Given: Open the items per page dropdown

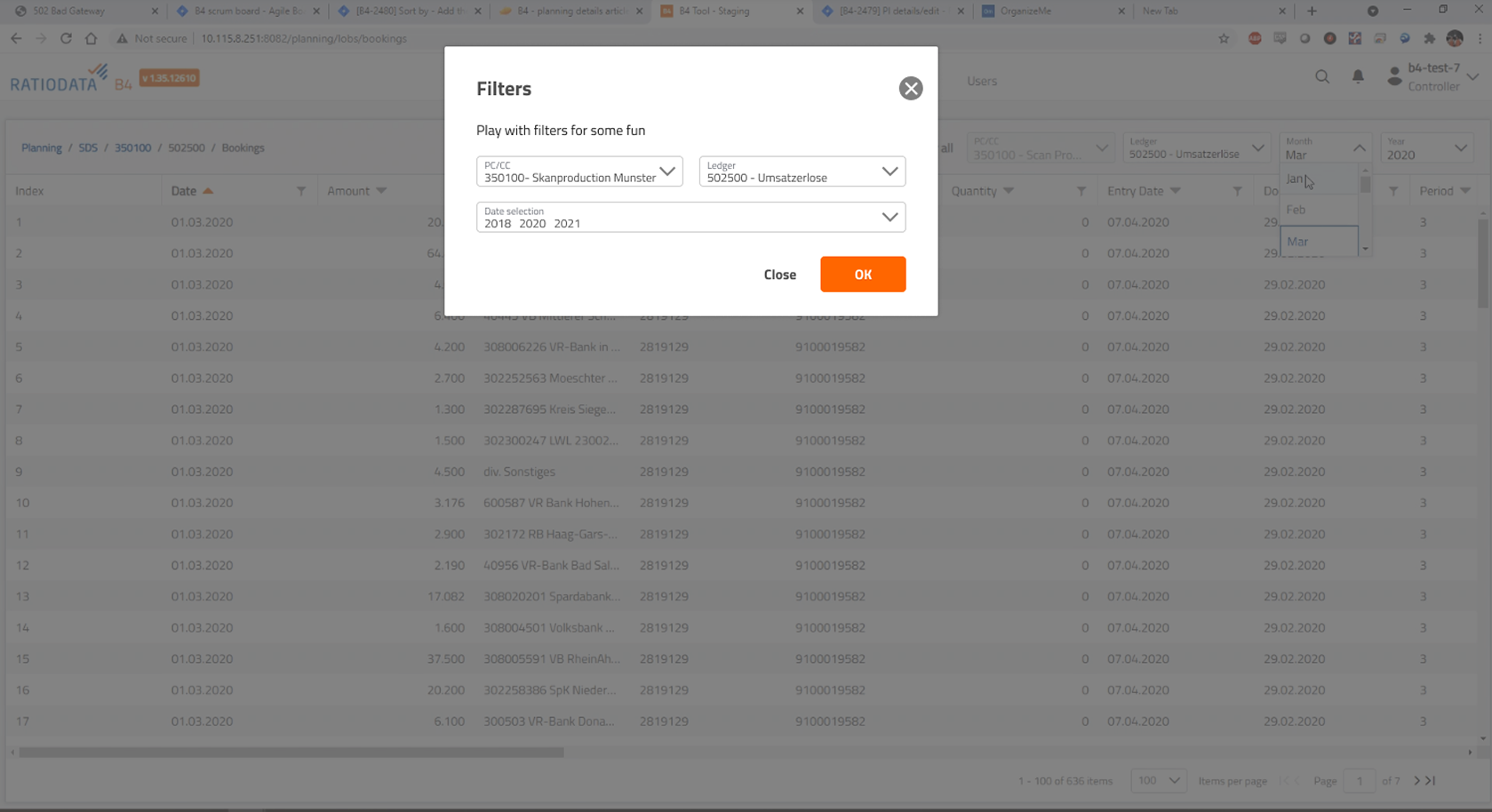Looking at the screenshot, I should click(1158, 781).
